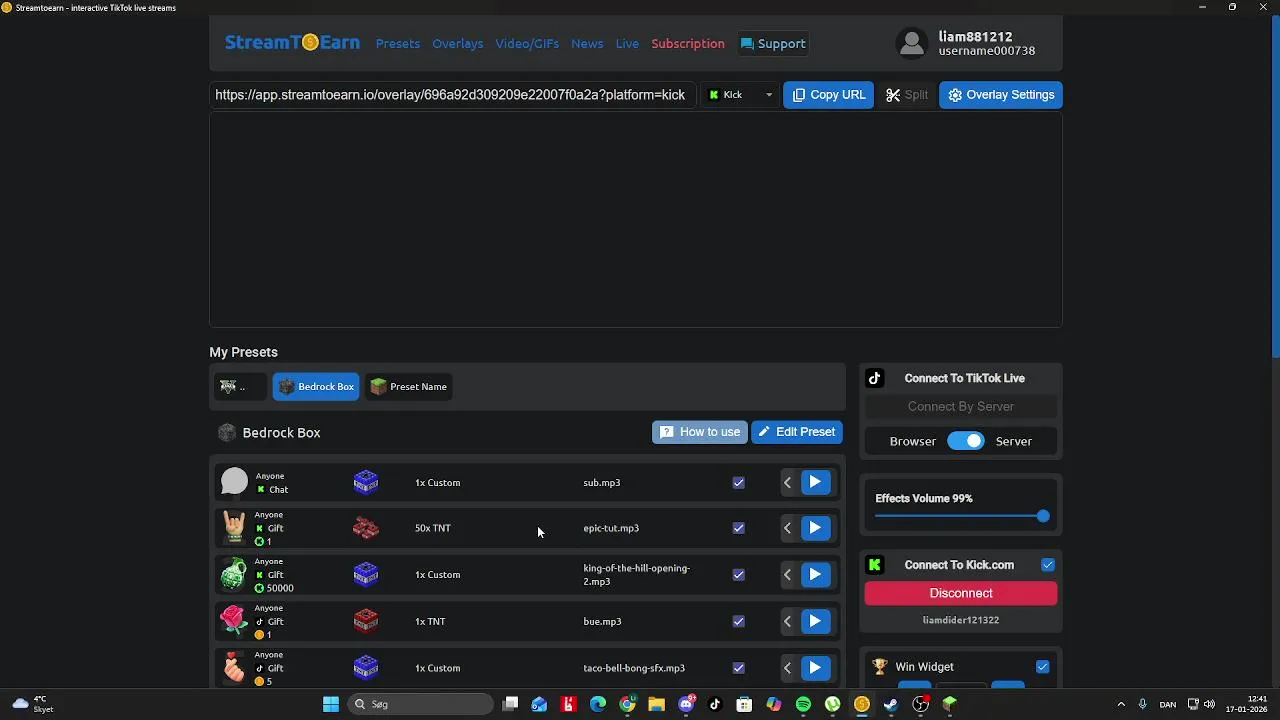Click the Support button

coord(773,44)
